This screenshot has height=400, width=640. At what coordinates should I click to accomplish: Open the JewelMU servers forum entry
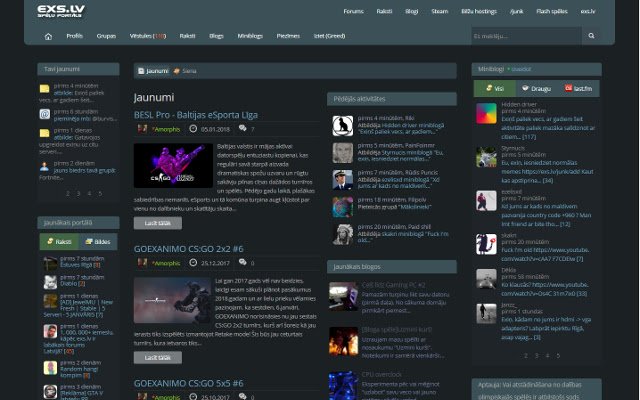click(x=78, y=309)
